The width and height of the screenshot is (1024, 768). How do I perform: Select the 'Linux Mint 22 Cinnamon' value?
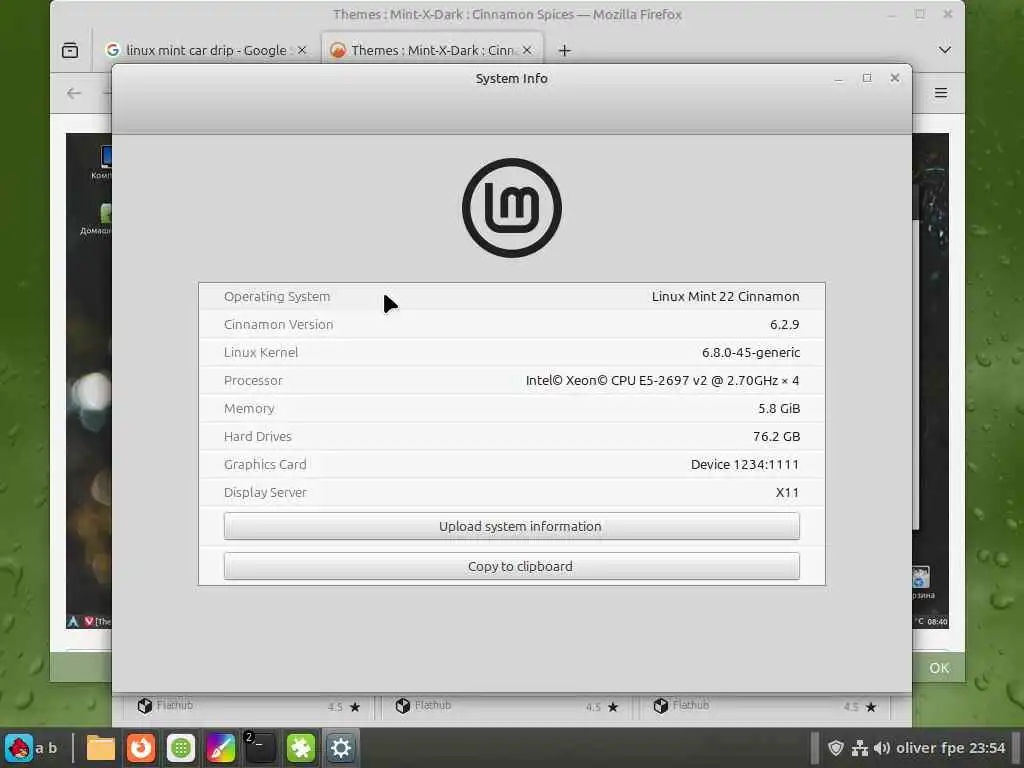click(725, 296)
